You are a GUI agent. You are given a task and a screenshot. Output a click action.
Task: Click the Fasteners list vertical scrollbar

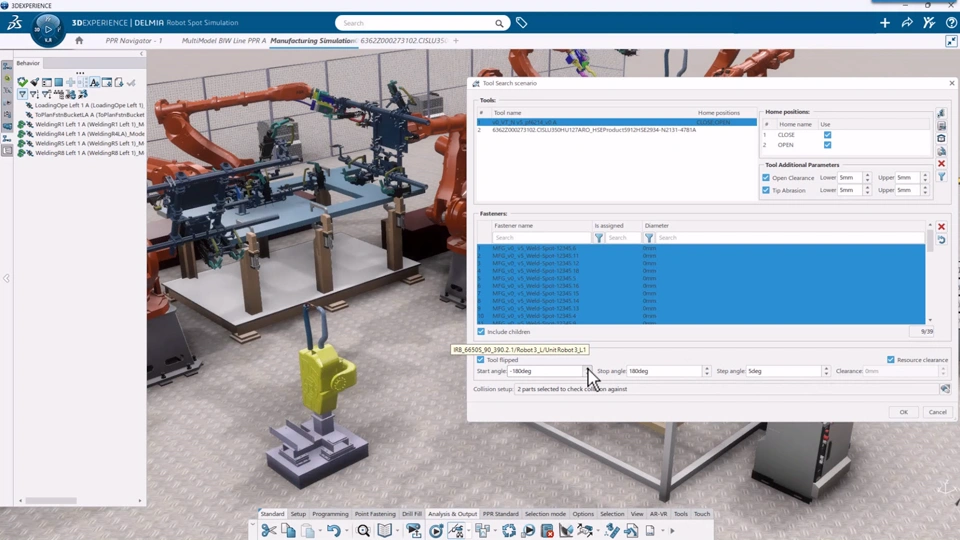click(x=930, y=272)
